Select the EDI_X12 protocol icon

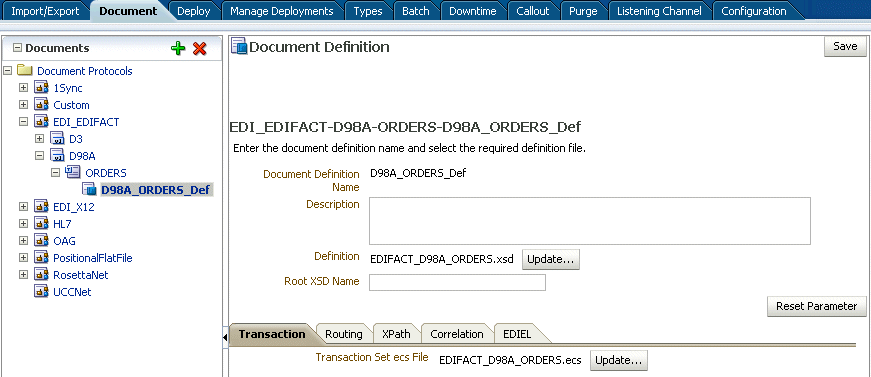point(42,207)
